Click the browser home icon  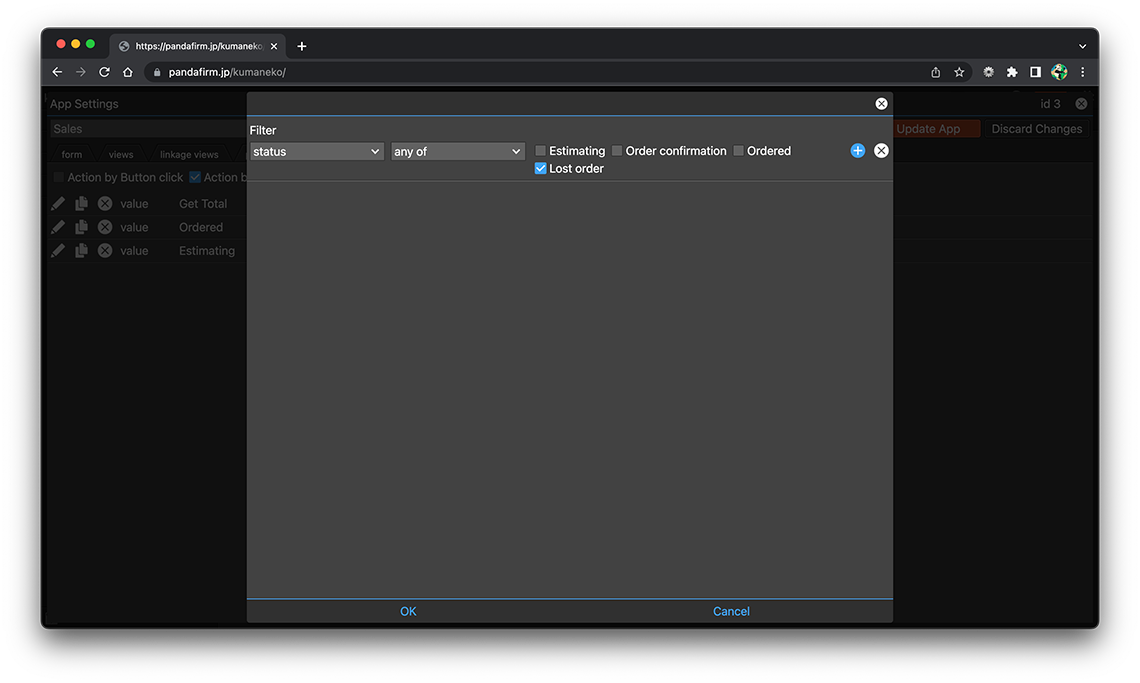(x=128, y=72)
